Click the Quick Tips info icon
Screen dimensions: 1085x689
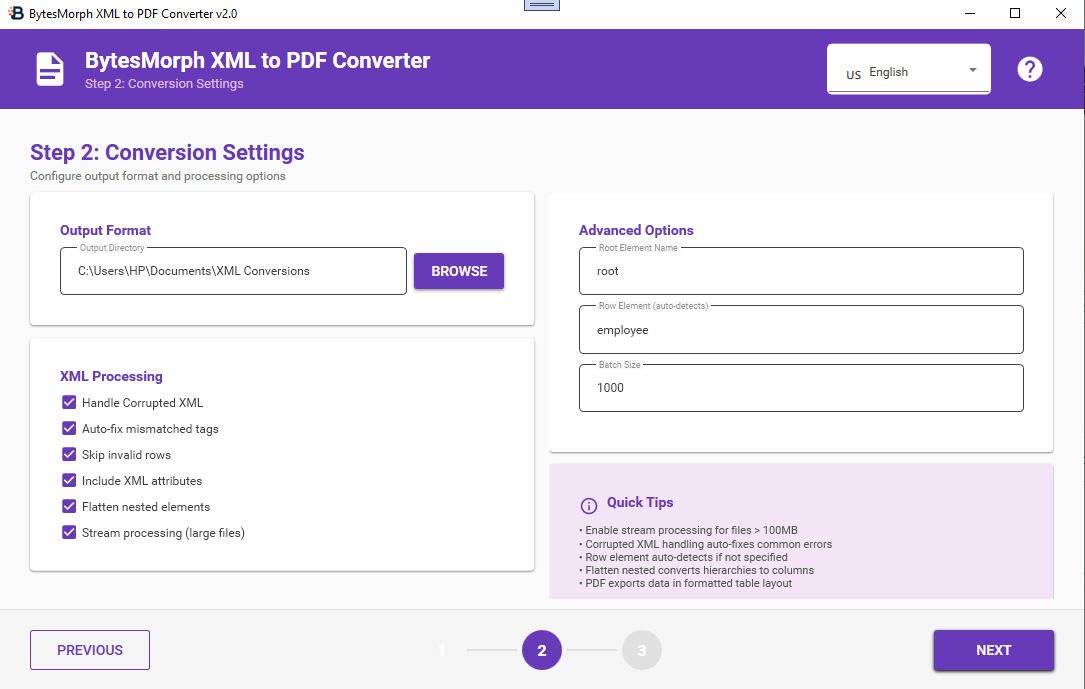pos(588,506)
